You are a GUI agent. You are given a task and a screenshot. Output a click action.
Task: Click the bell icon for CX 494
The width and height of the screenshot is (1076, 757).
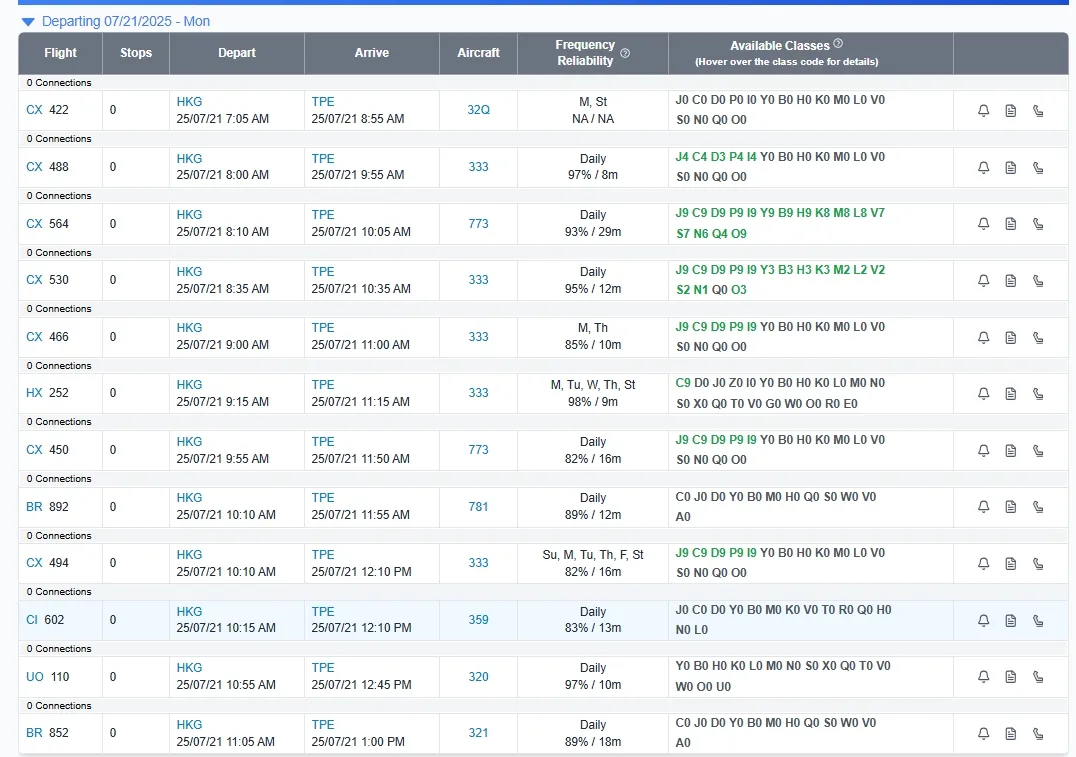pos(983,564)
